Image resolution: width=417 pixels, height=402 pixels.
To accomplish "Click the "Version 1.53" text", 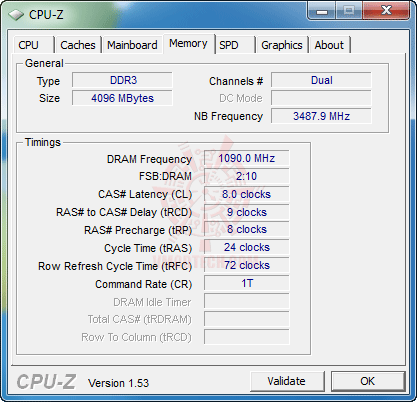I will click(x=118, y=383).
